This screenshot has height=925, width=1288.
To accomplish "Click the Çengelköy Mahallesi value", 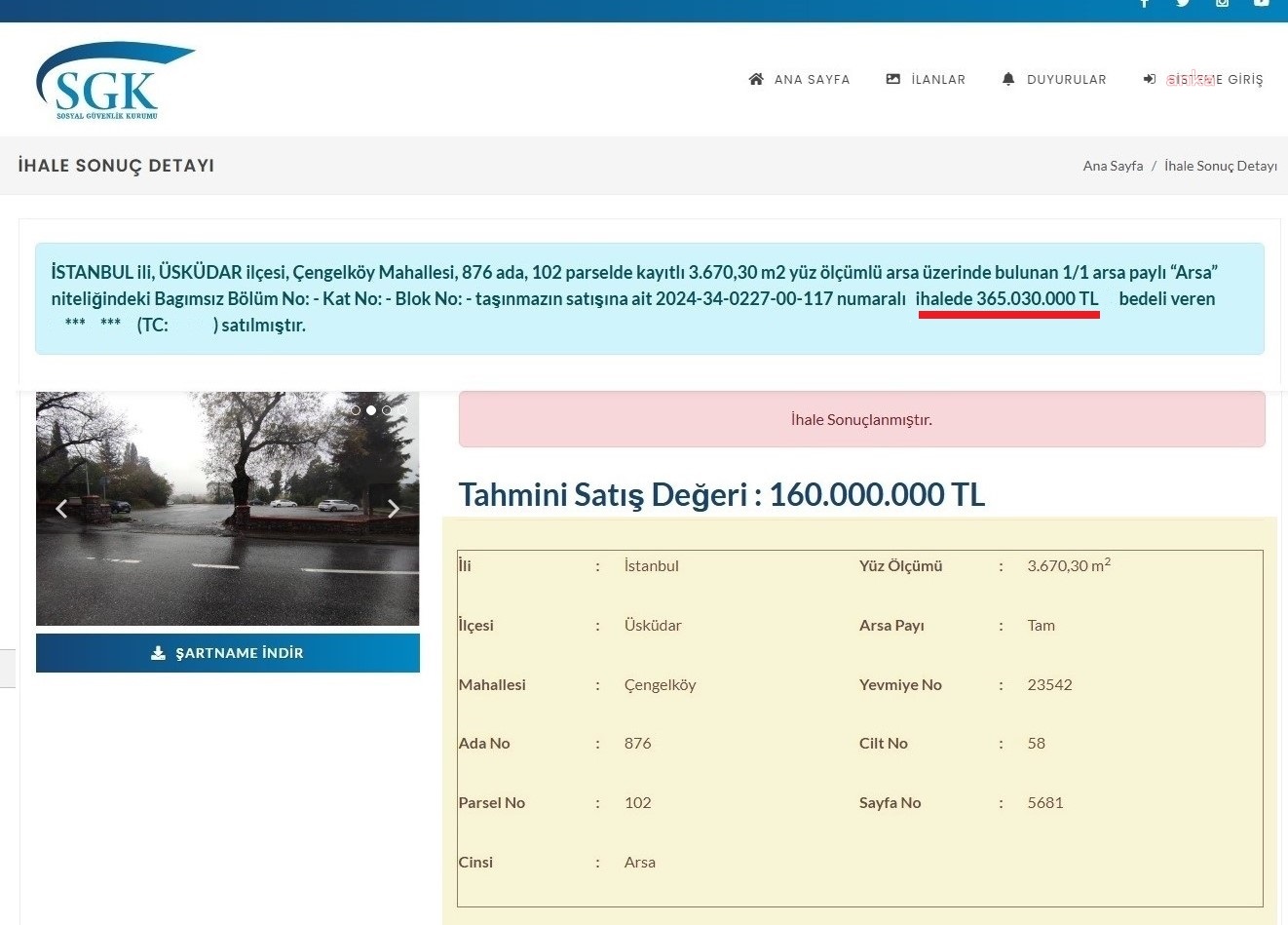I will click(x=661, y=685).
